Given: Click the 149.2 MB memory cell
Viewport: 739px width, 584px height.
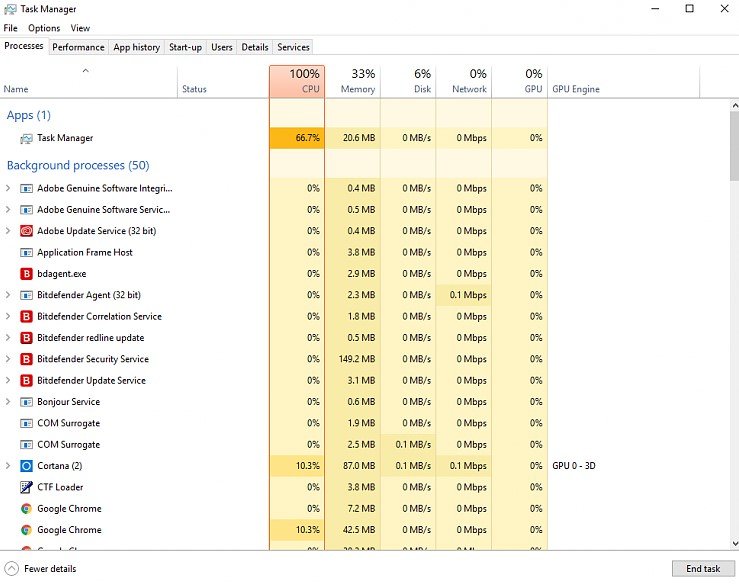Looking at the screenshot, I should click(x=353, y=359).
